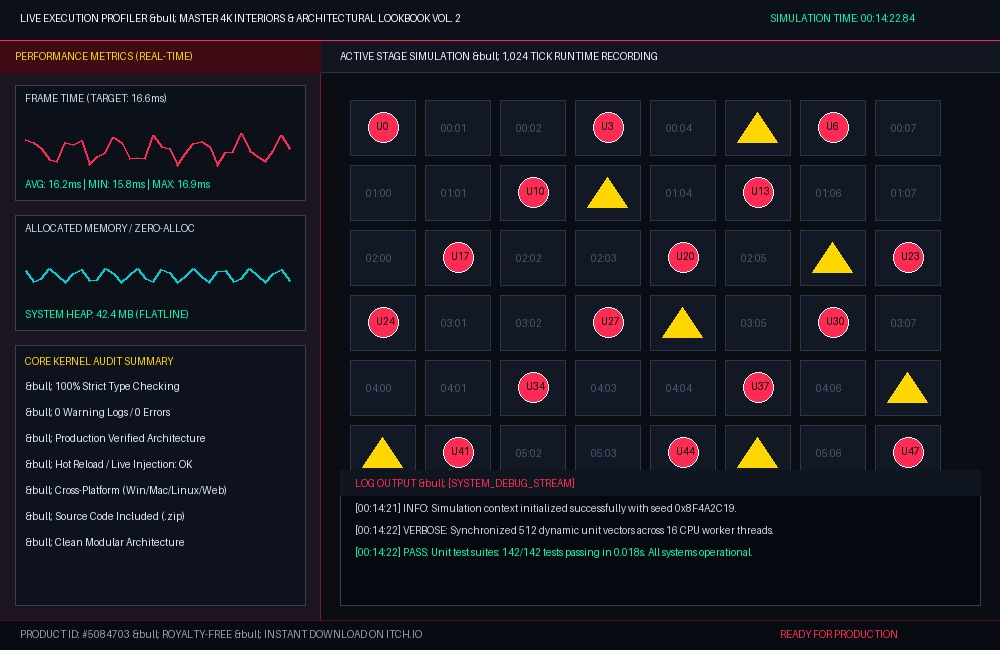Open the U23 unit marker
This screenshot has width=1000, height=650.
[908, 257]
